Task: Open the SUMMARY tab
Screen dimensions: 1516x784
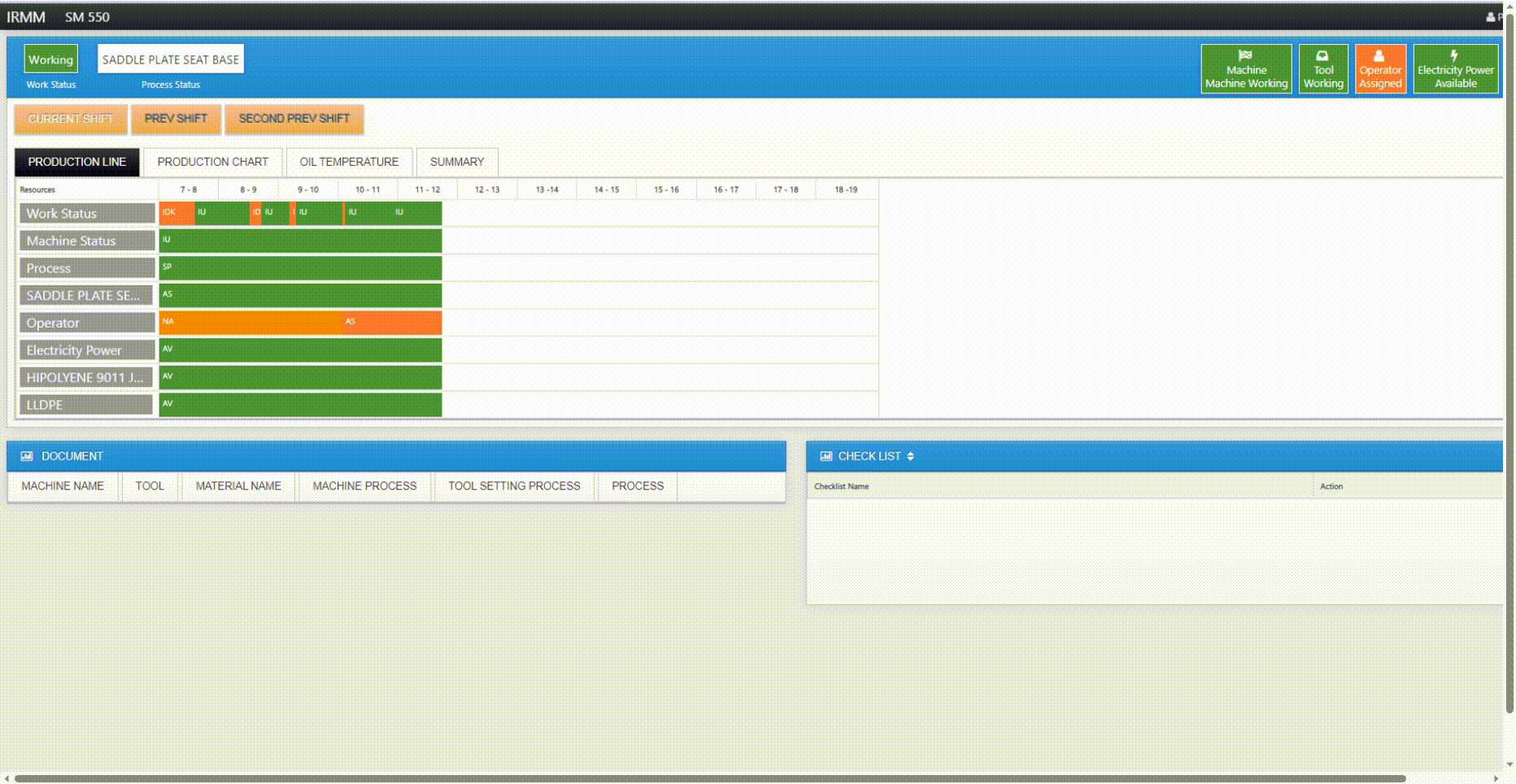Action: point(456,162)
